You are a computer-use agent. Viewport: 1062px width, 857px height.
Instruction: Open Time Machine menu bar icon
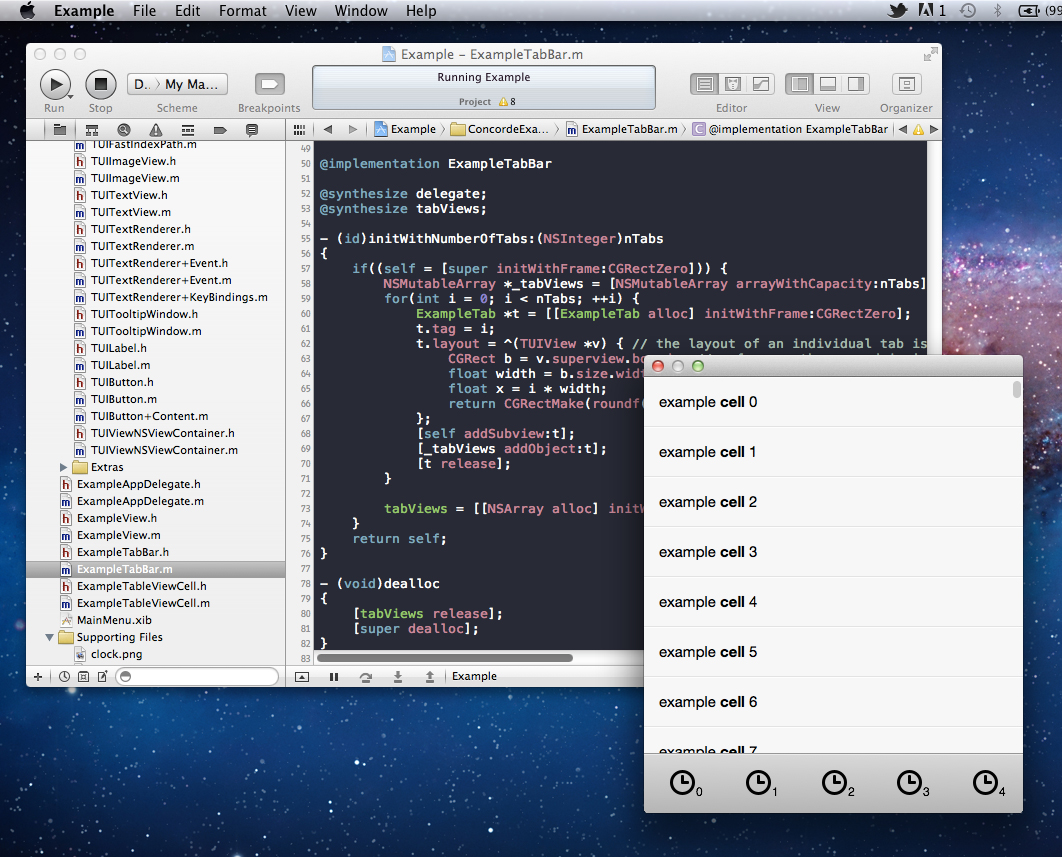[x=968, y=10]
